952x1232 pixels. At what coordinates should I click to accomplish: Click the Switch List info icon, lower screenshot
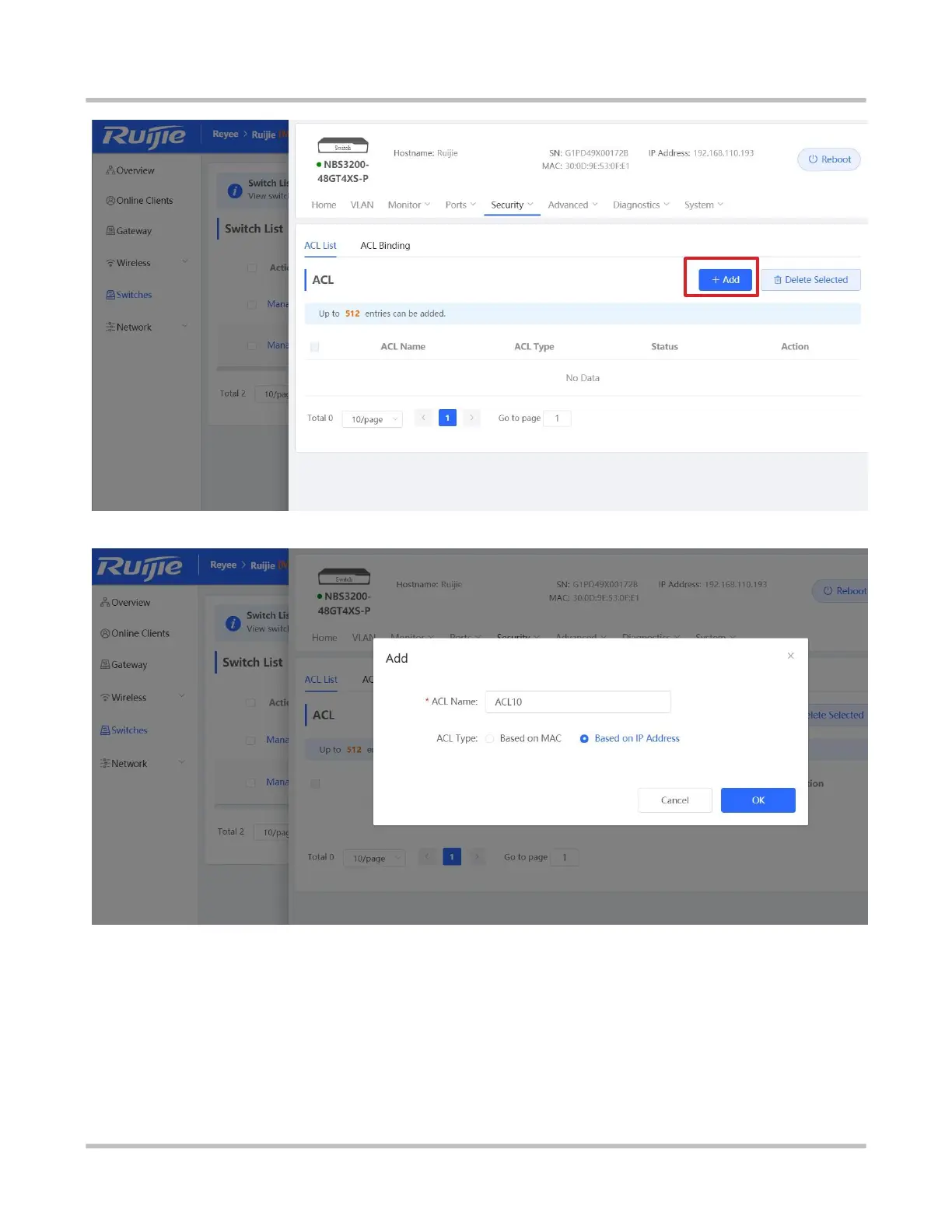point(232,624)
